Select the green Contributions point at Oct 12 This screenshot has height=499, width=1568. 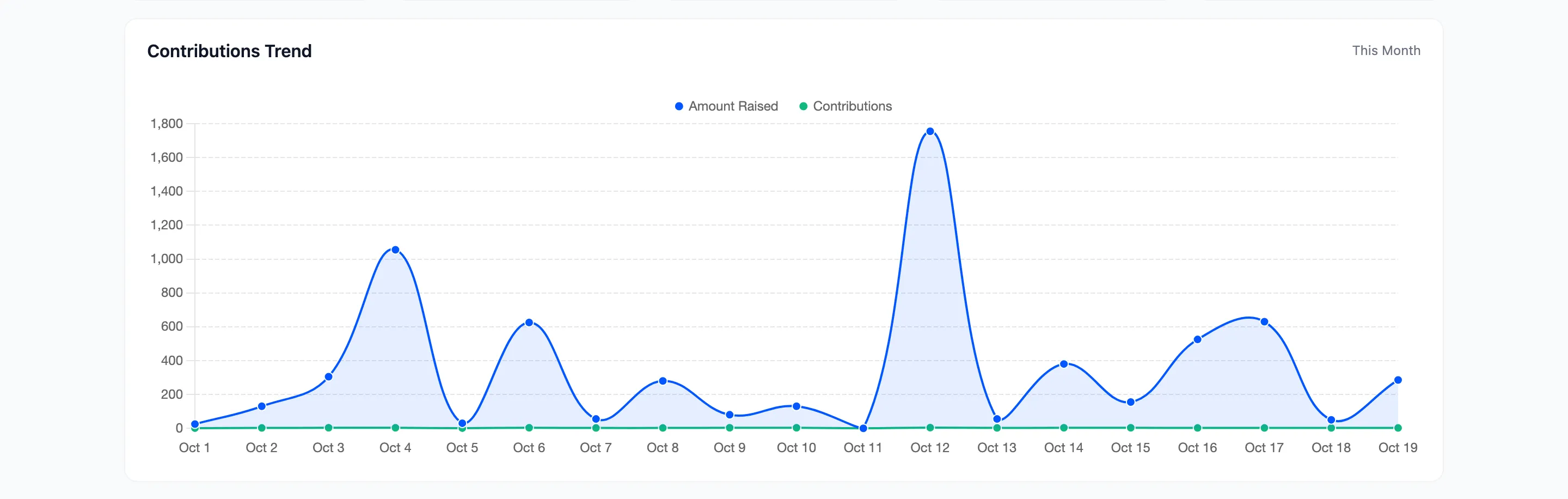point(929,428)
